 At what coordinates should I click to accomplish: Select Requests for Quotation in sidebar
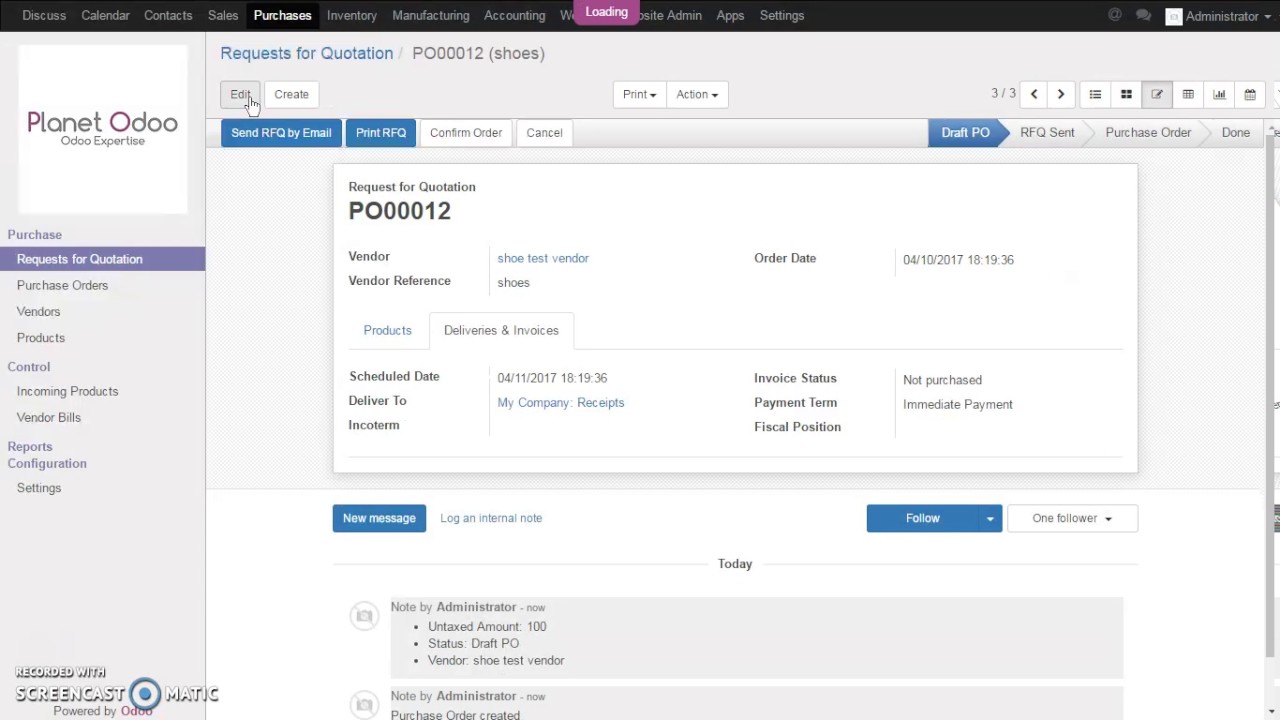pyautogui.click(x=102, y=259)
